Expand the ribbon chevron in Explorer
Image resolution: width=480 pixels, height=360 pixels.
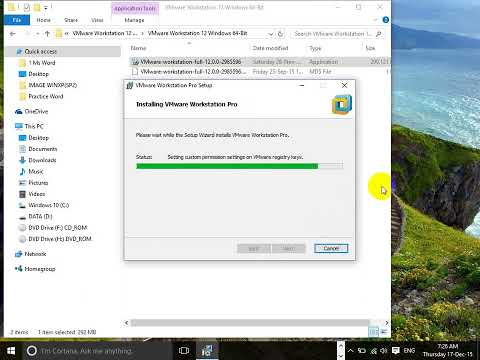coord(376,20)
